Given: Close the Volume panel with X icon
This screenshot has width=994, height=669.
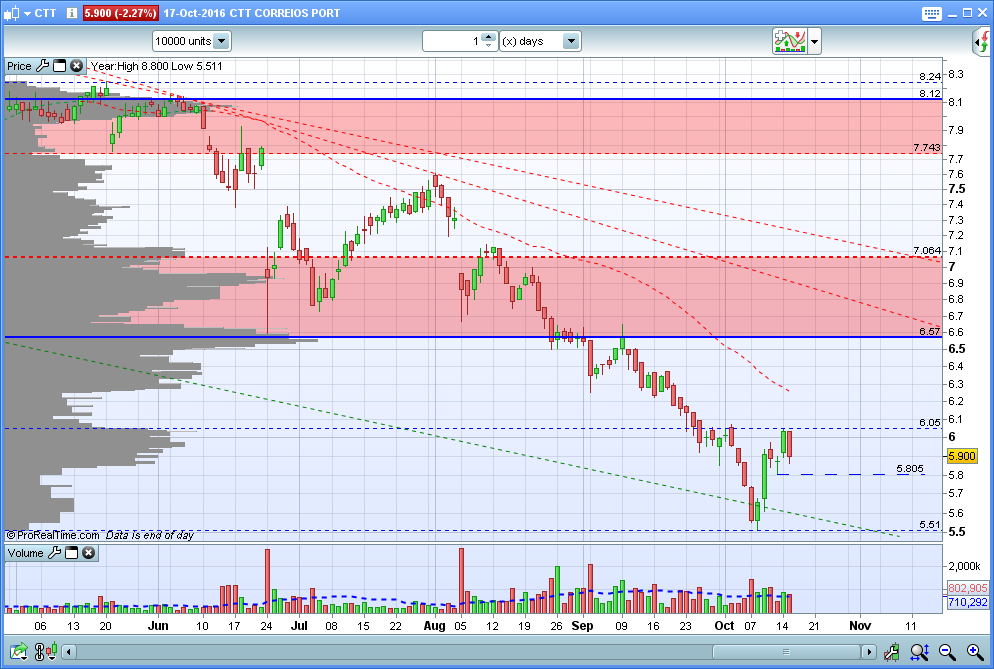Looking at the screenshot, I should (89, 552).
